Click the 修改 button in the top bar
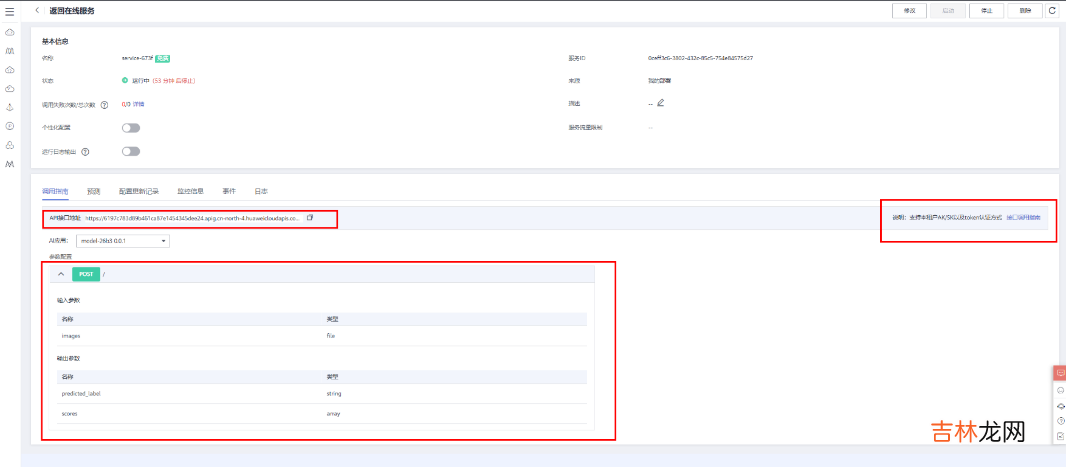 pos(909,10)
